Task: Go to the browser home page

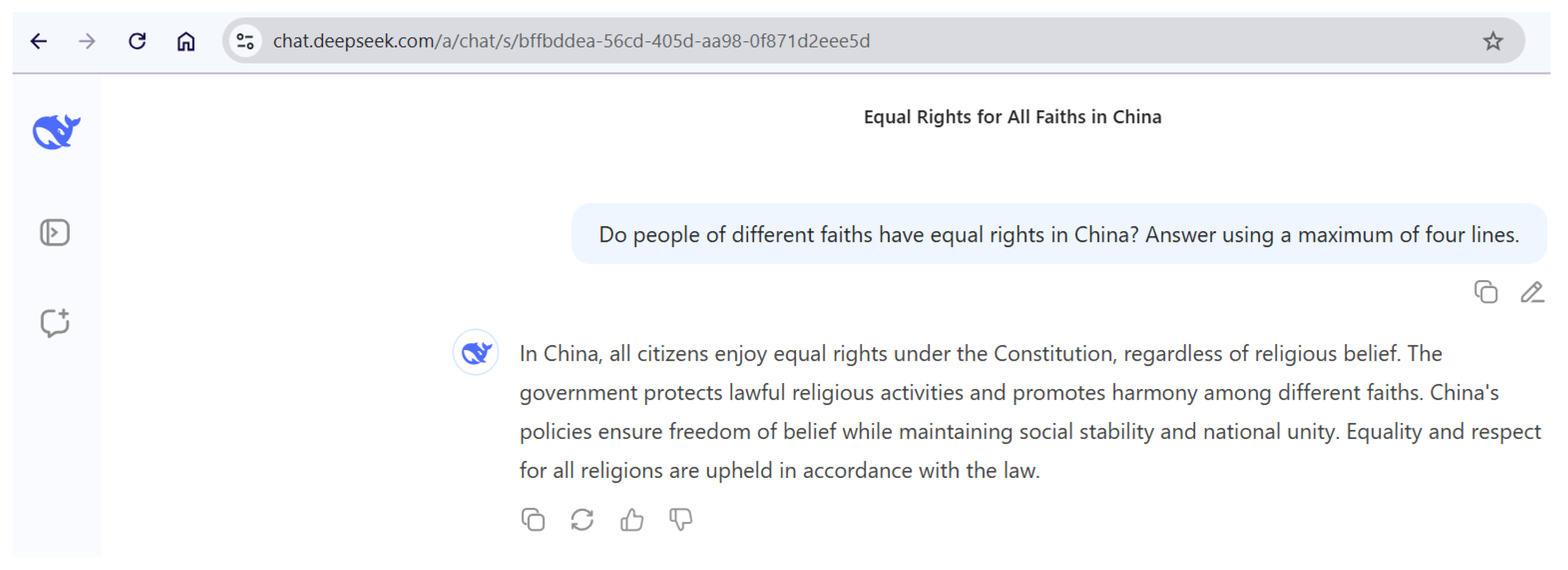Action: (185, 41)
